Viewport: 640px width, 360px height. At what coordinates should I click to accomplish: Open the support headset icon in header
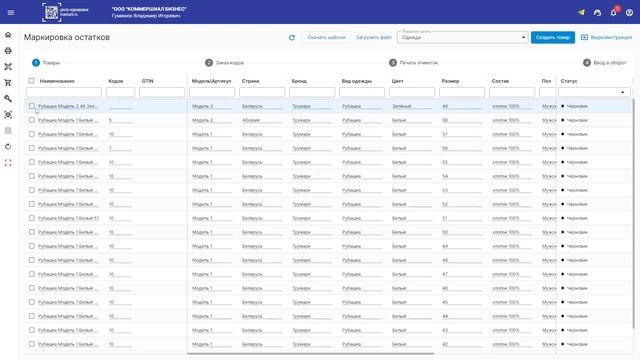coord(597,13)
